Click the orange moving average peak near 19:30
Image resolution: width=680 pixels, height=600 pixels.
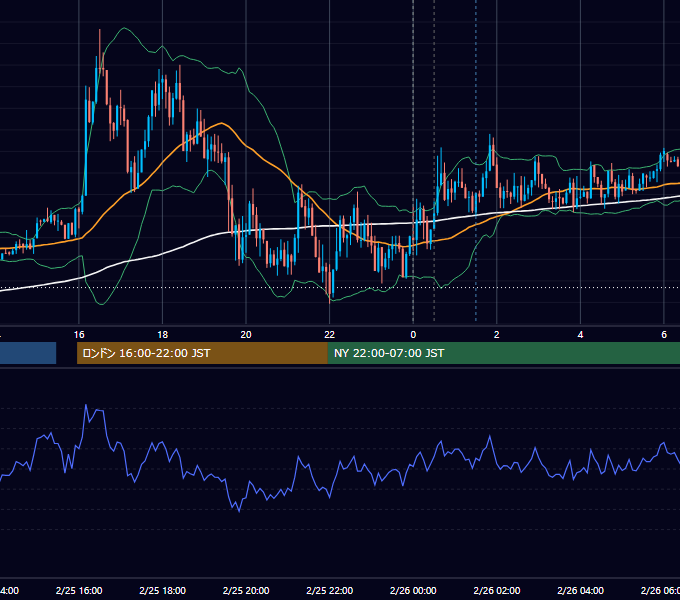[x=222, y=123]
